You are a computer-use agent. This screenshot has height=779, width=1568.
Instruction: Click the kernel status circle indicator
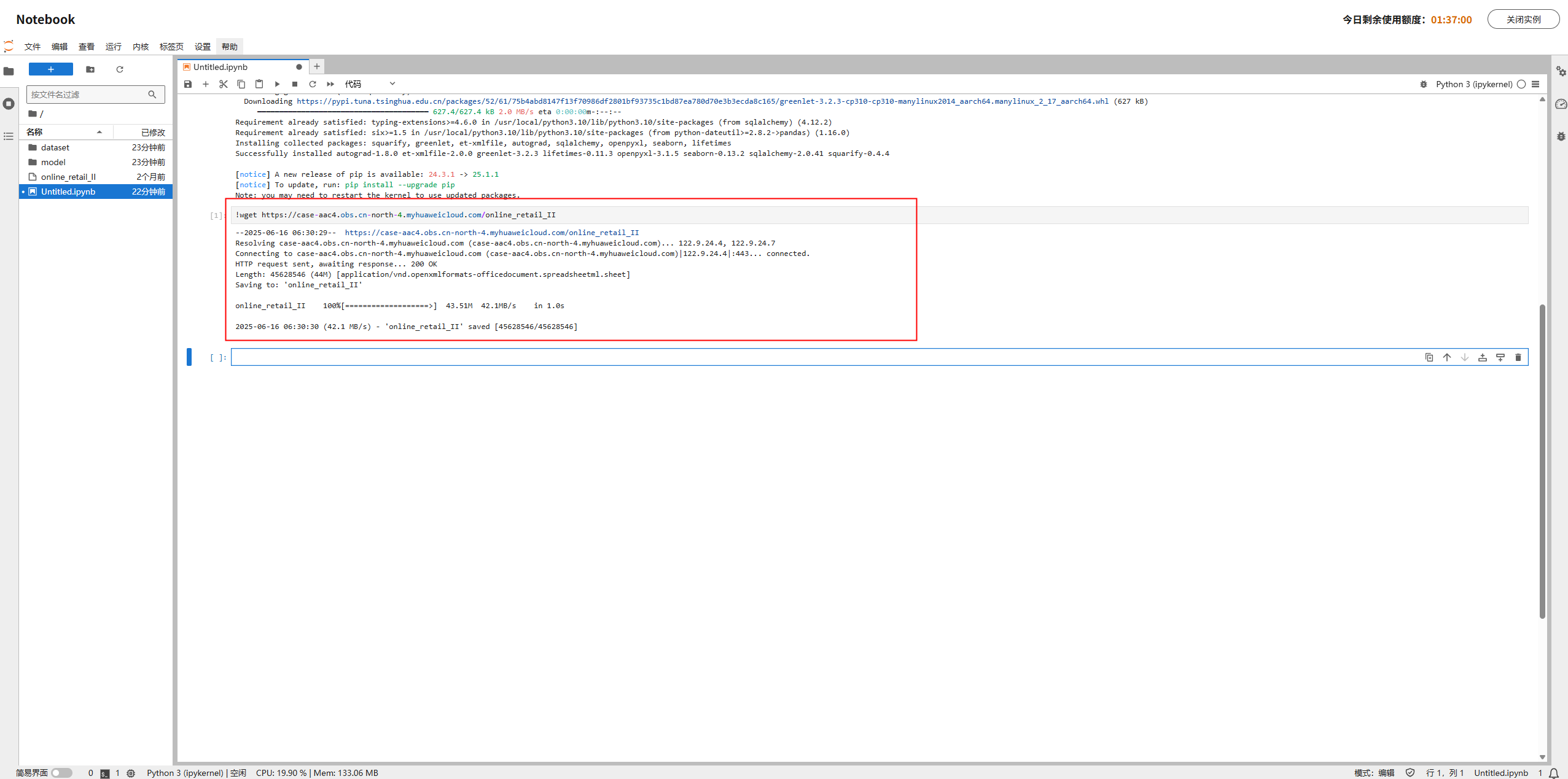click(1521, 84)
